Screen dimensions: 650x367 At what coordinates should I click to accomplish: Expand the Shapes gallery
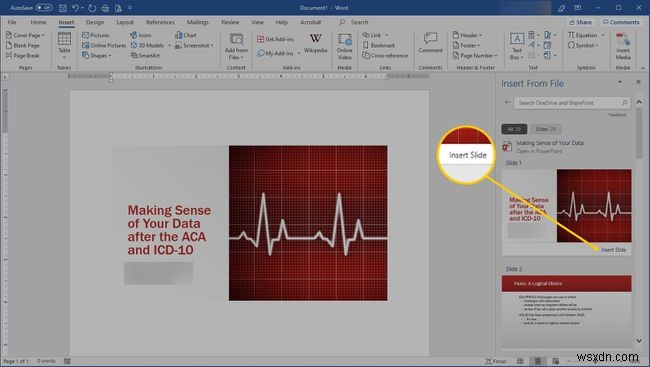(x=97, y=55)
